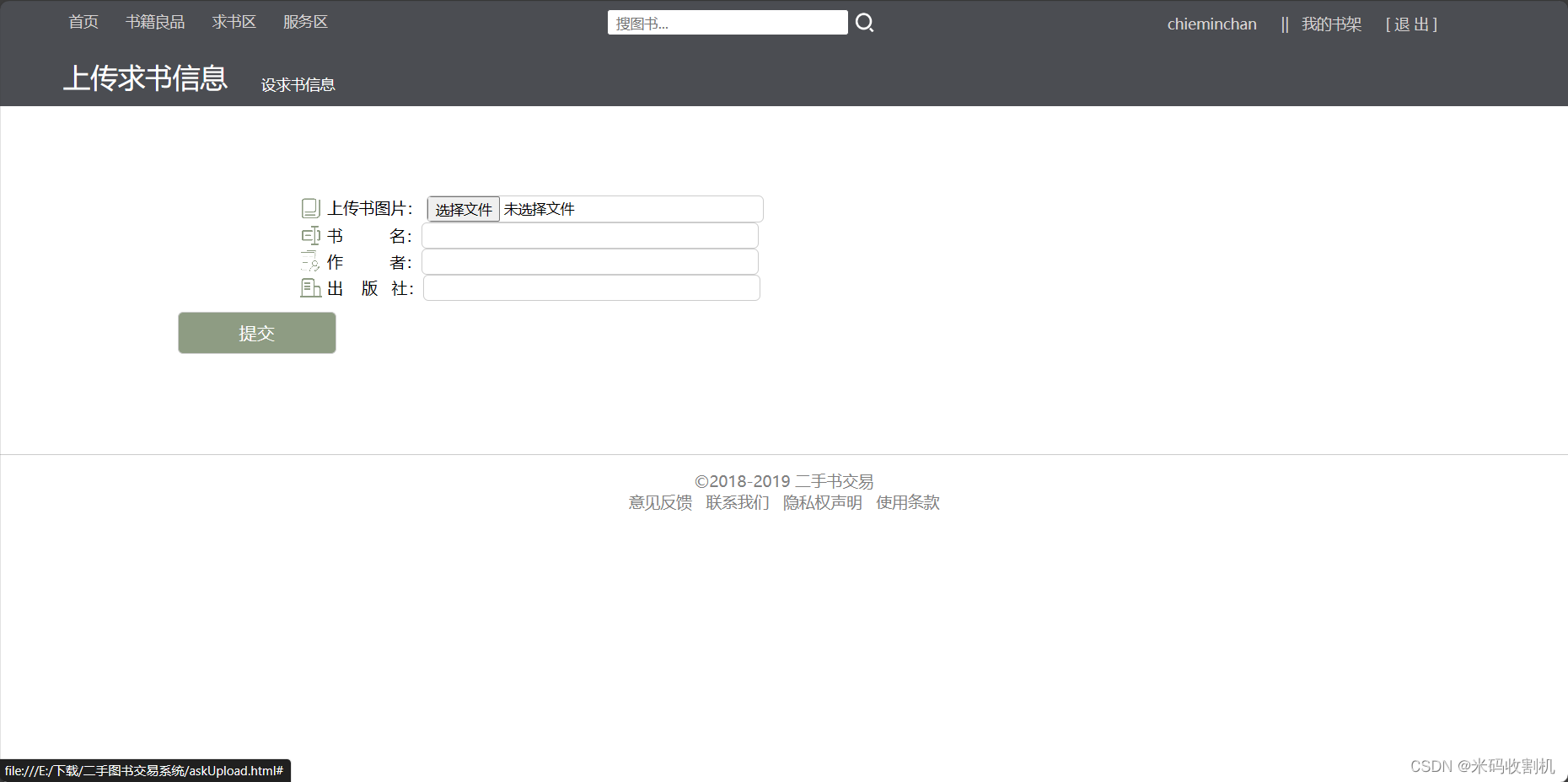Screen dimensions: 1568x782
Task: Go to the 求书区 section
Action: click(x=234, y=22)
